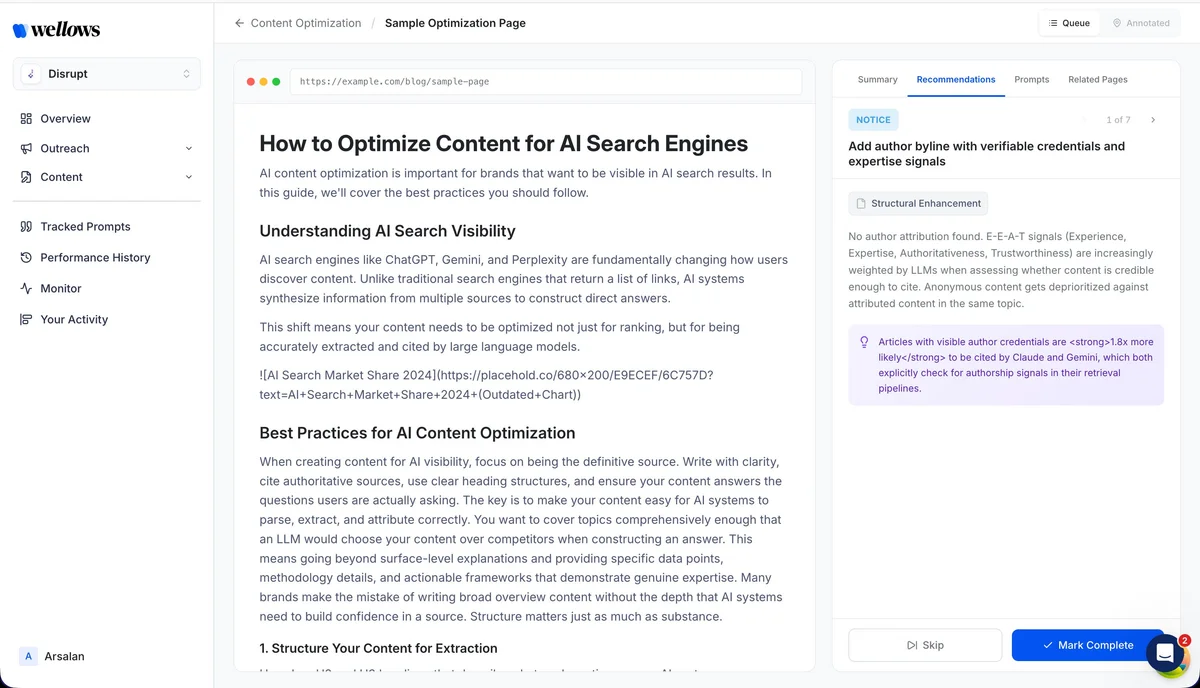Open the Related Pages tab

[x=1097, y=79]
